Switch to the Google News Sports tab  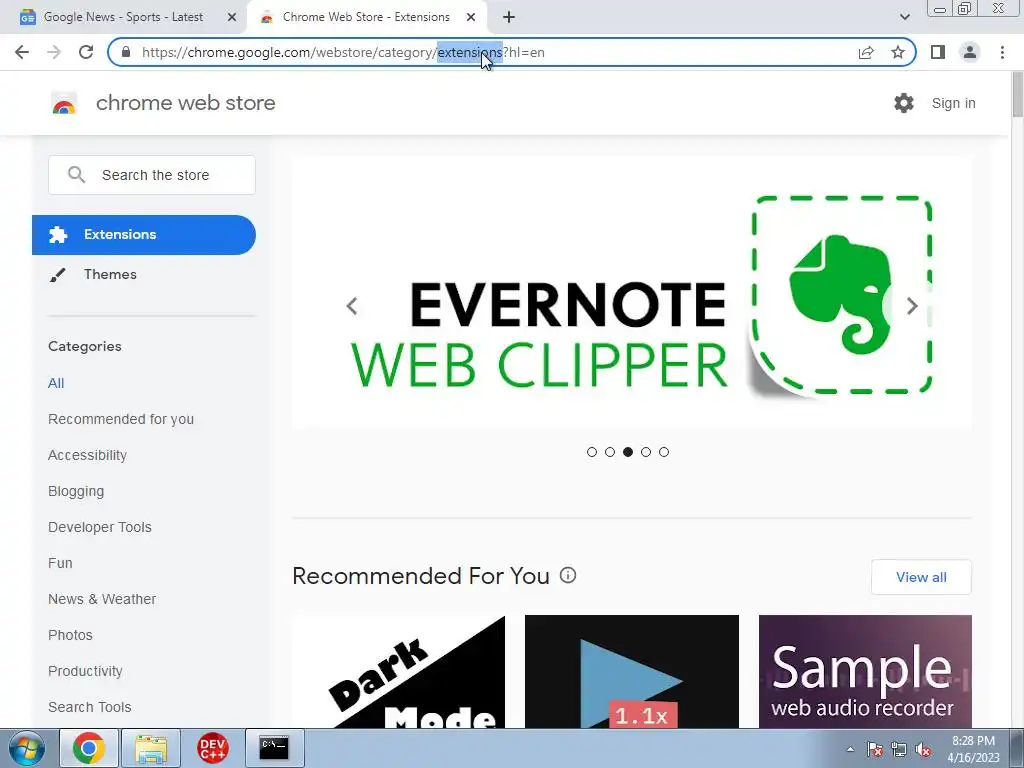124,17
